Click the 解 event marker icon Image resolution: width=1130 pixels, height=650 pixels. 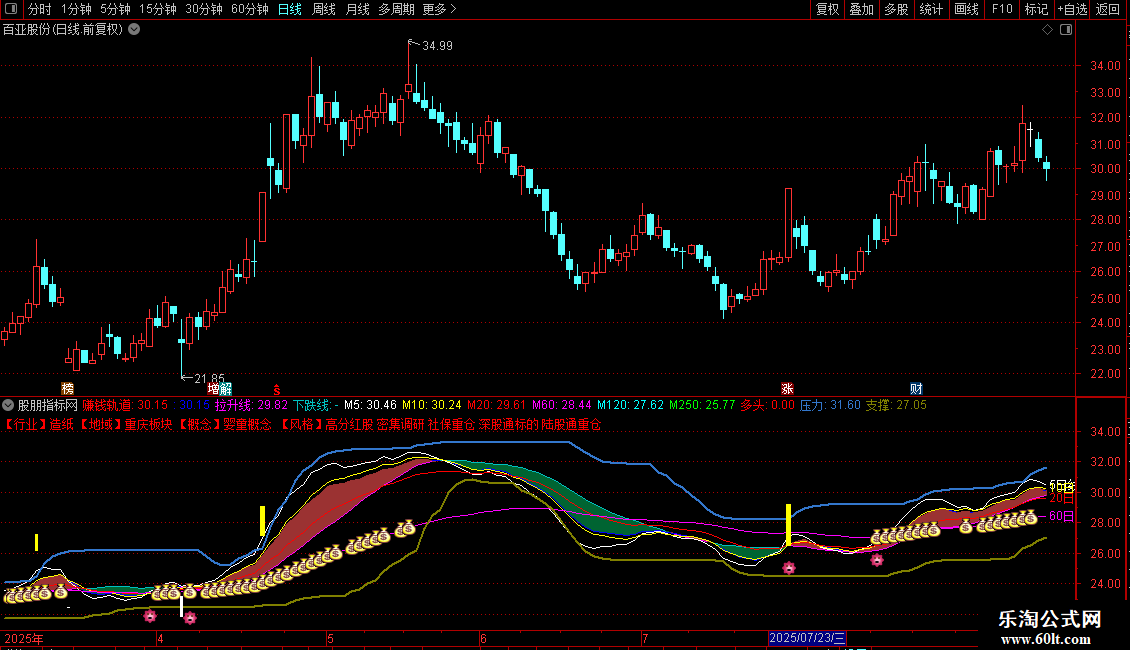click(226, 388)
